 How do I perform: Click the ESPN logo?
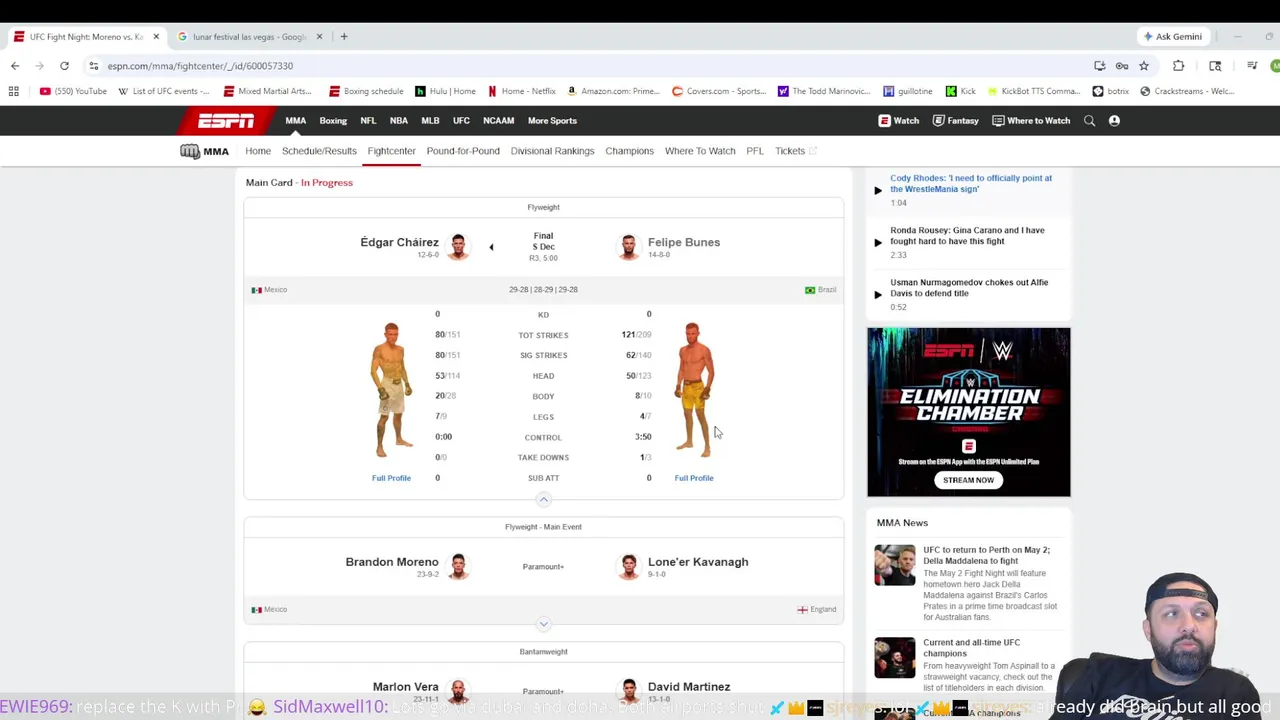coord(225,121)
